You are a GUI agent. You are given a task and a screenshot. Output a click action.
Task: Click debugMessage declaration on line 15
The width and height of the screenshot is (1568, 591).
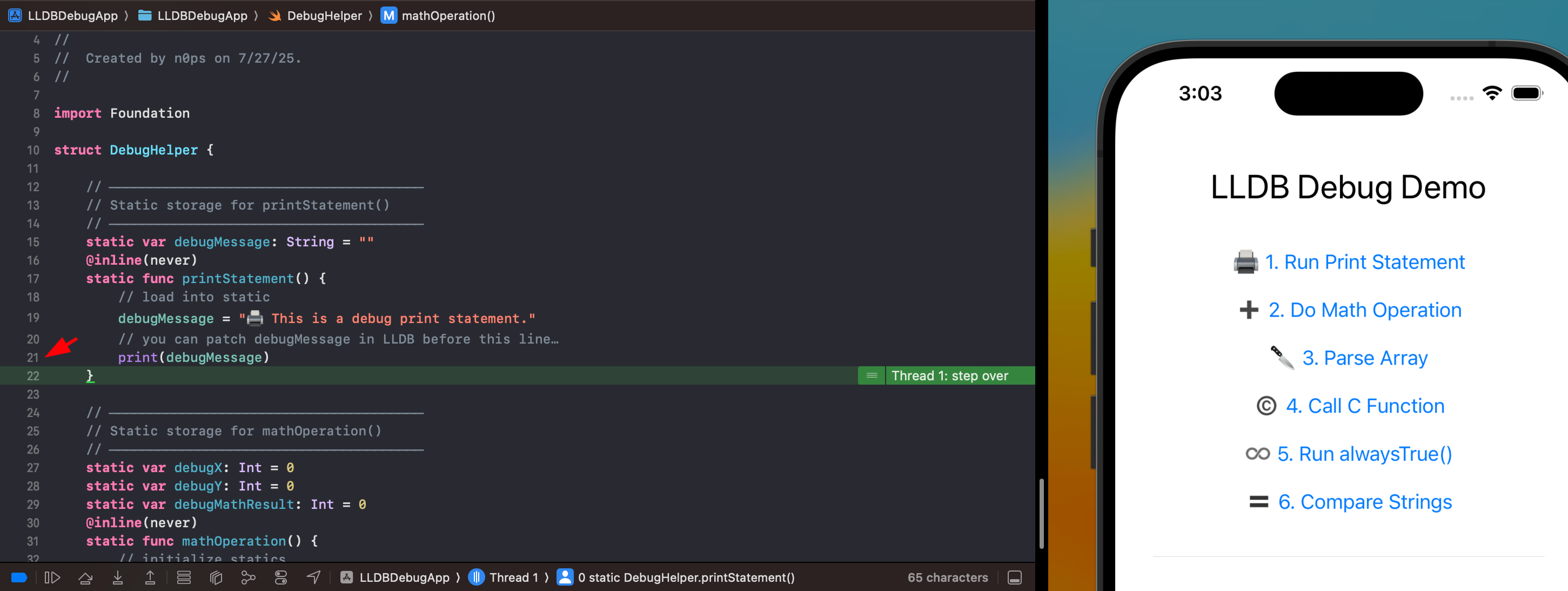click(x=222, y=241)
